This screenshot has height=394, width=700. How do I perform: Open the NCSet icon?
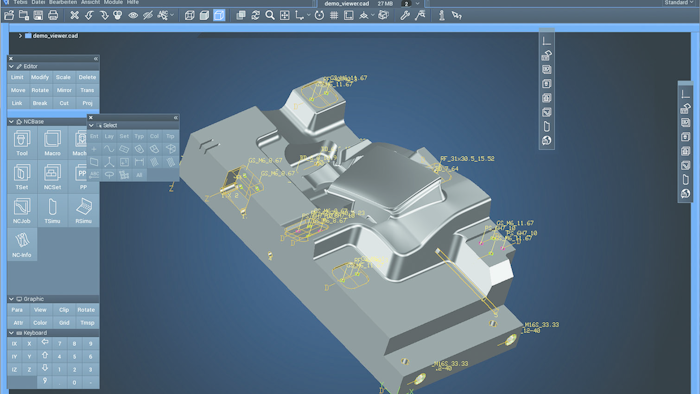coord(52,177)
